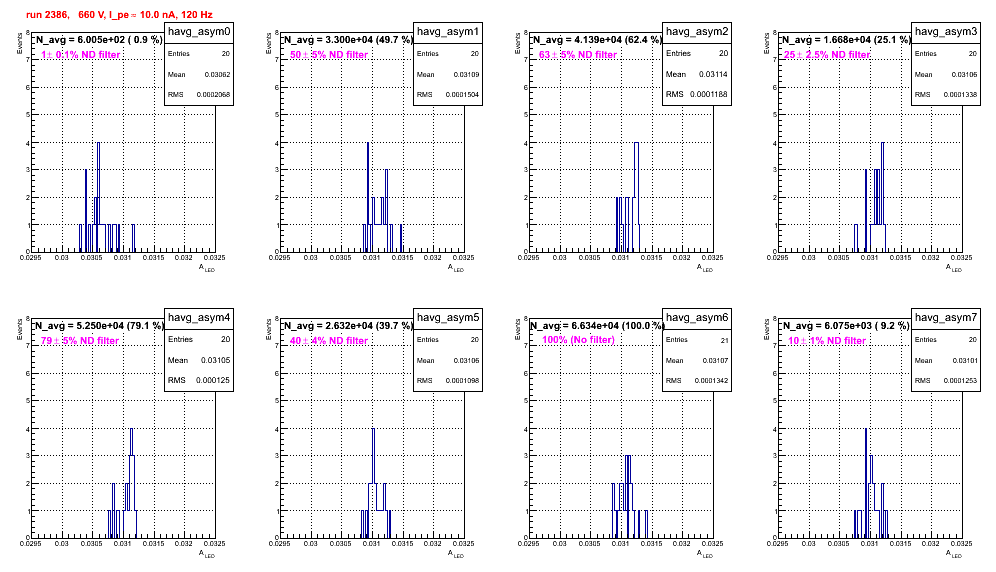Image resolution: width=996 pixels, height=572 pixels.
Task: Click the tallest histogram bar in havg_asym5 plot
Action: click(x=373, y=483)
